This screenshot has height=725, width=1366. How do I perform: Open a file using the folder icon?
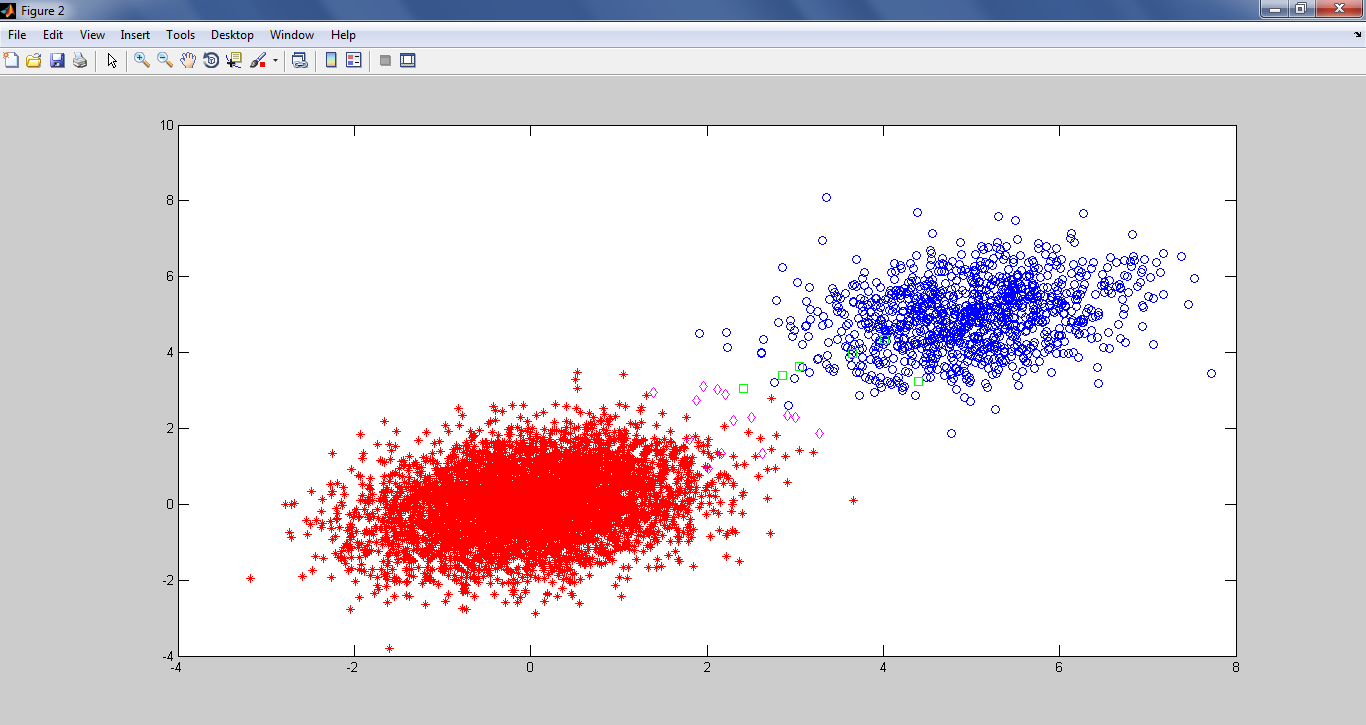(x=34, y=60)
